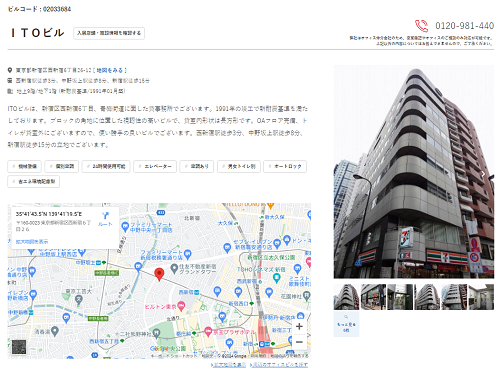Viewport: 500px width, 373px height.
Task: Zoom out the map with minus button
Action: [x=299, y=342]
